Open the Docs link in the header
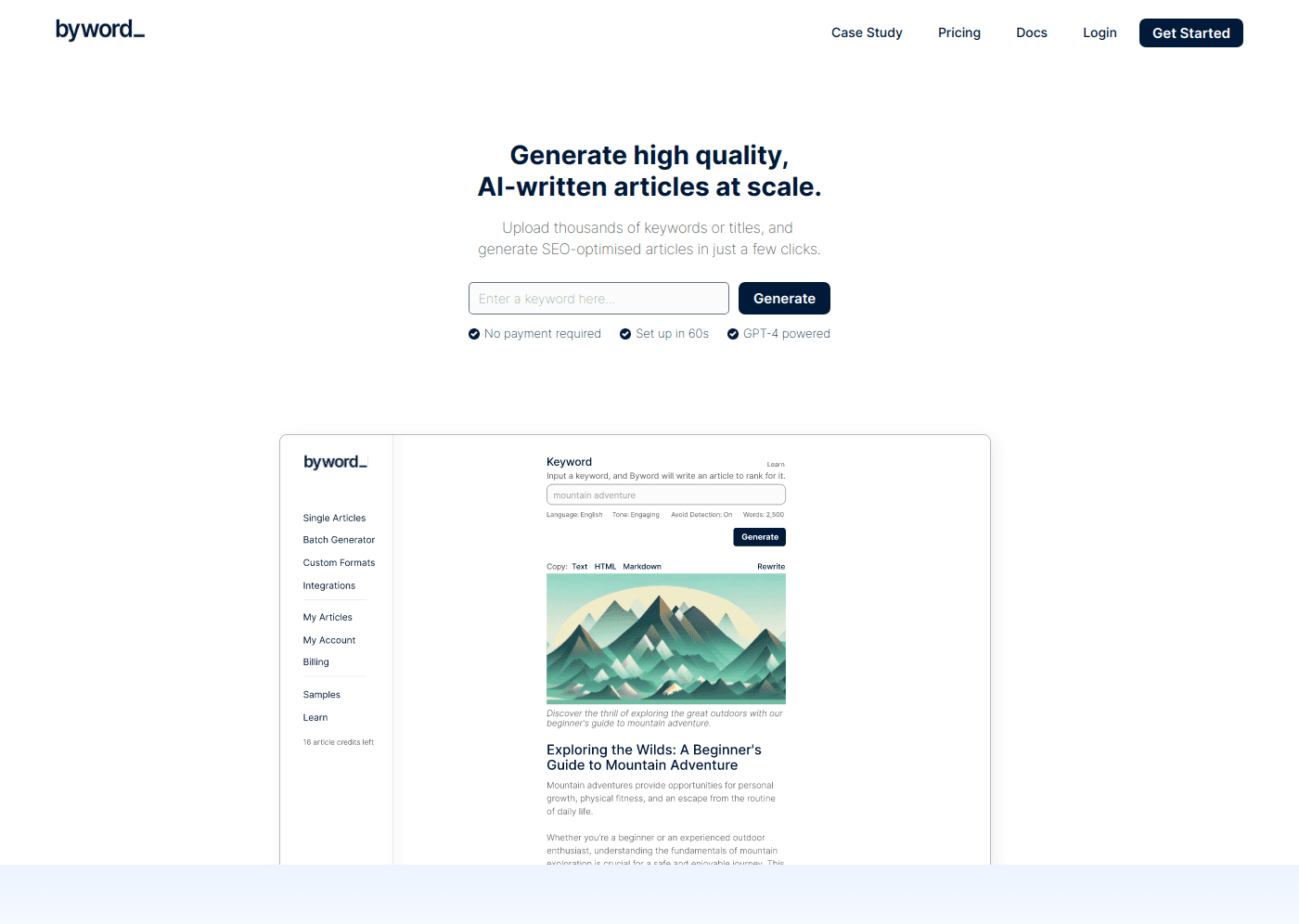 click(1032, 32)
